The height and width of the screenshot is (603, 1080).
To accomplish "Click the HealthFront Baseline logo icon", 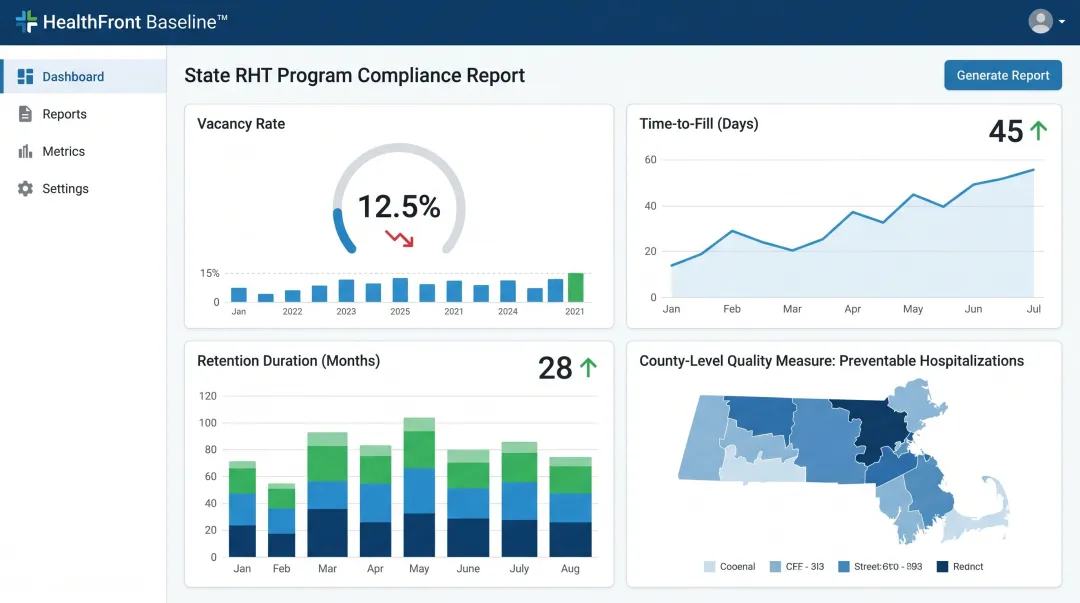I will tap(28, 20).
